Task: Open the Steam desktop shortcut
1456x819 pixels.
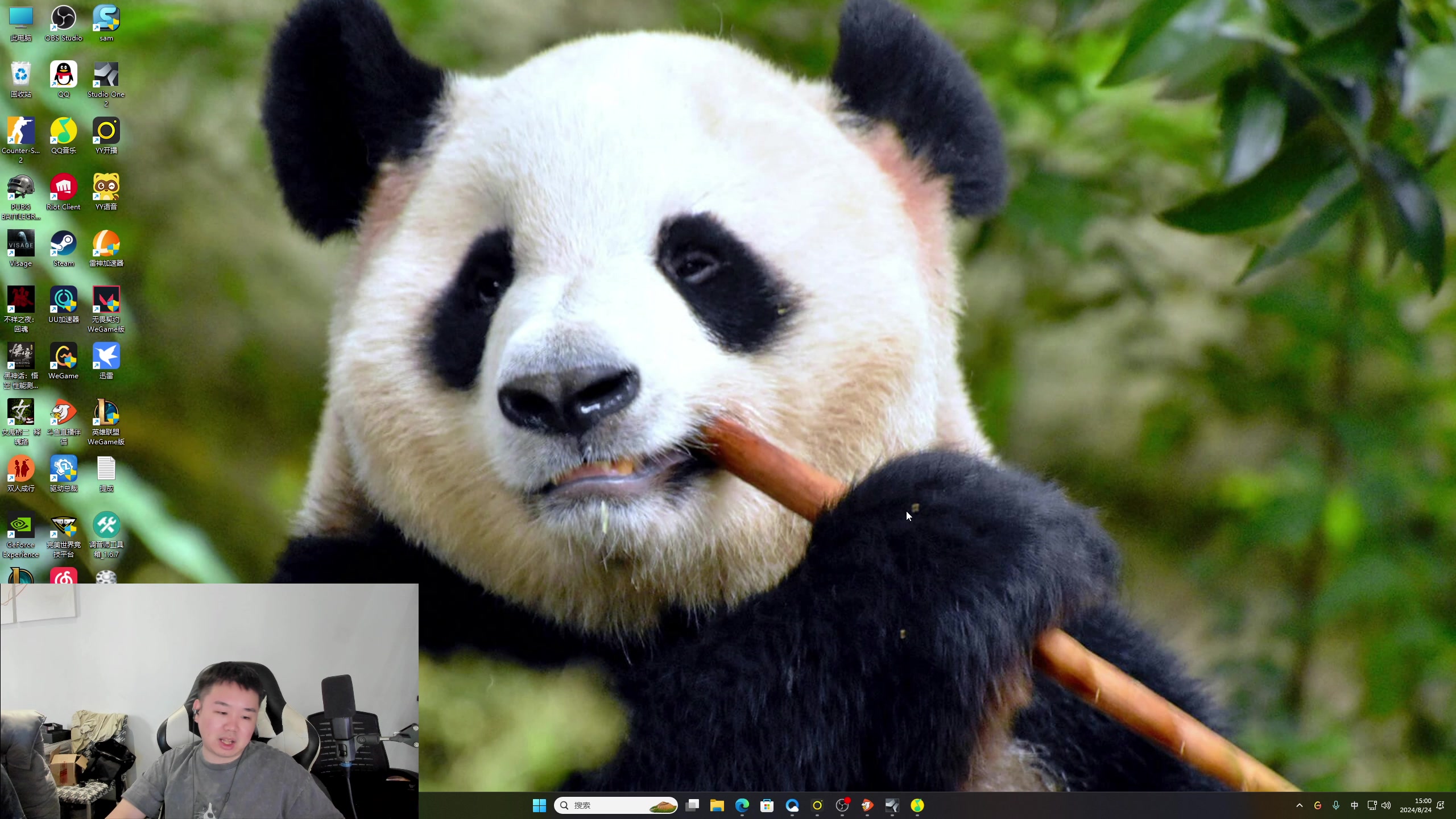Action: [64, 249]
